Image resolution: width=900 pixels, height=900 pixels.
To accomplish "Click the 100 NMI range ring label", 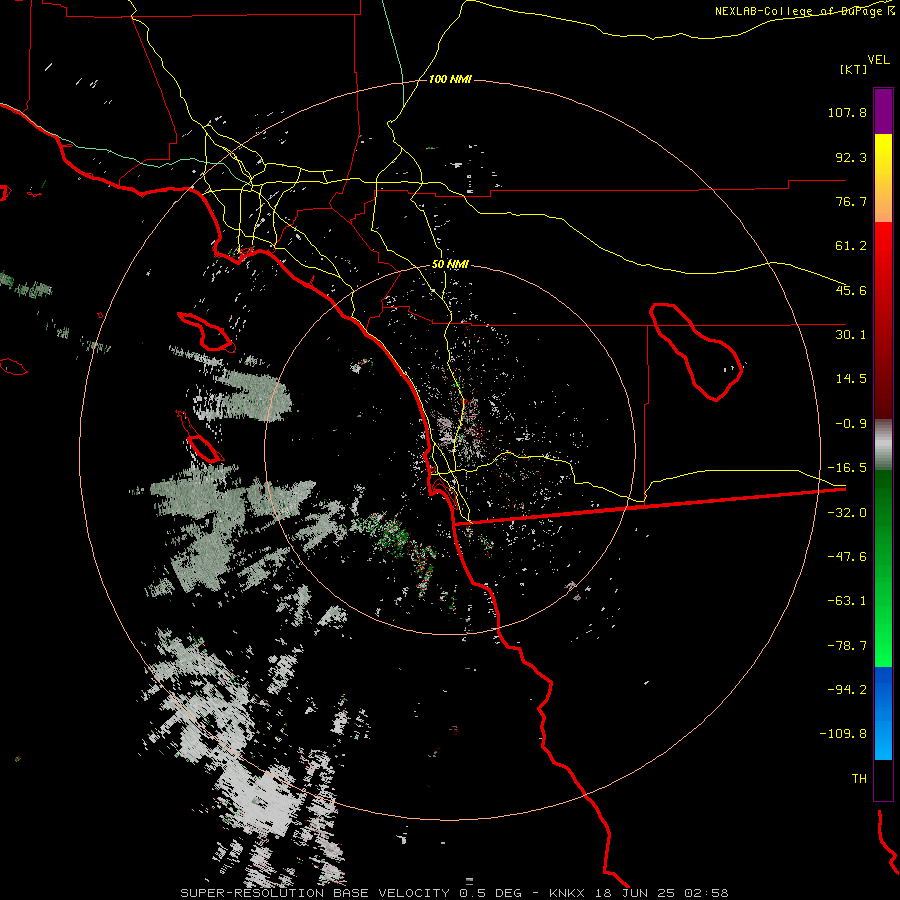I will point(450,79).
